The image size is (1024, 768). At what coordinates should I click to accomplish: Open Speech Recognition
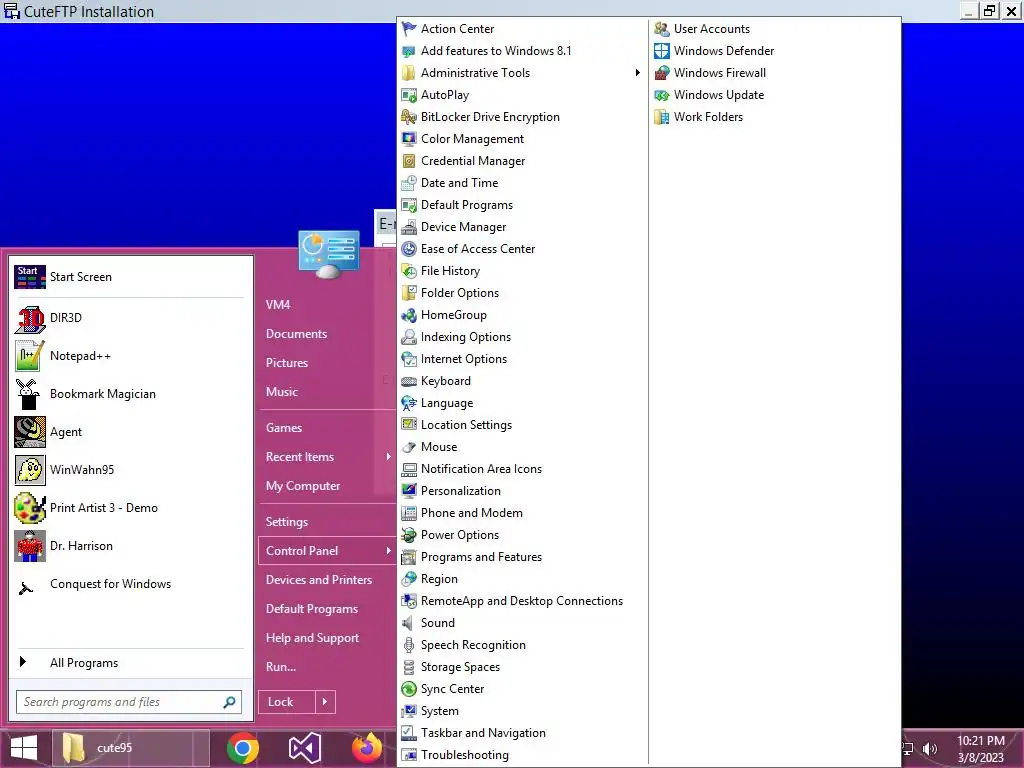click(522, 645)
